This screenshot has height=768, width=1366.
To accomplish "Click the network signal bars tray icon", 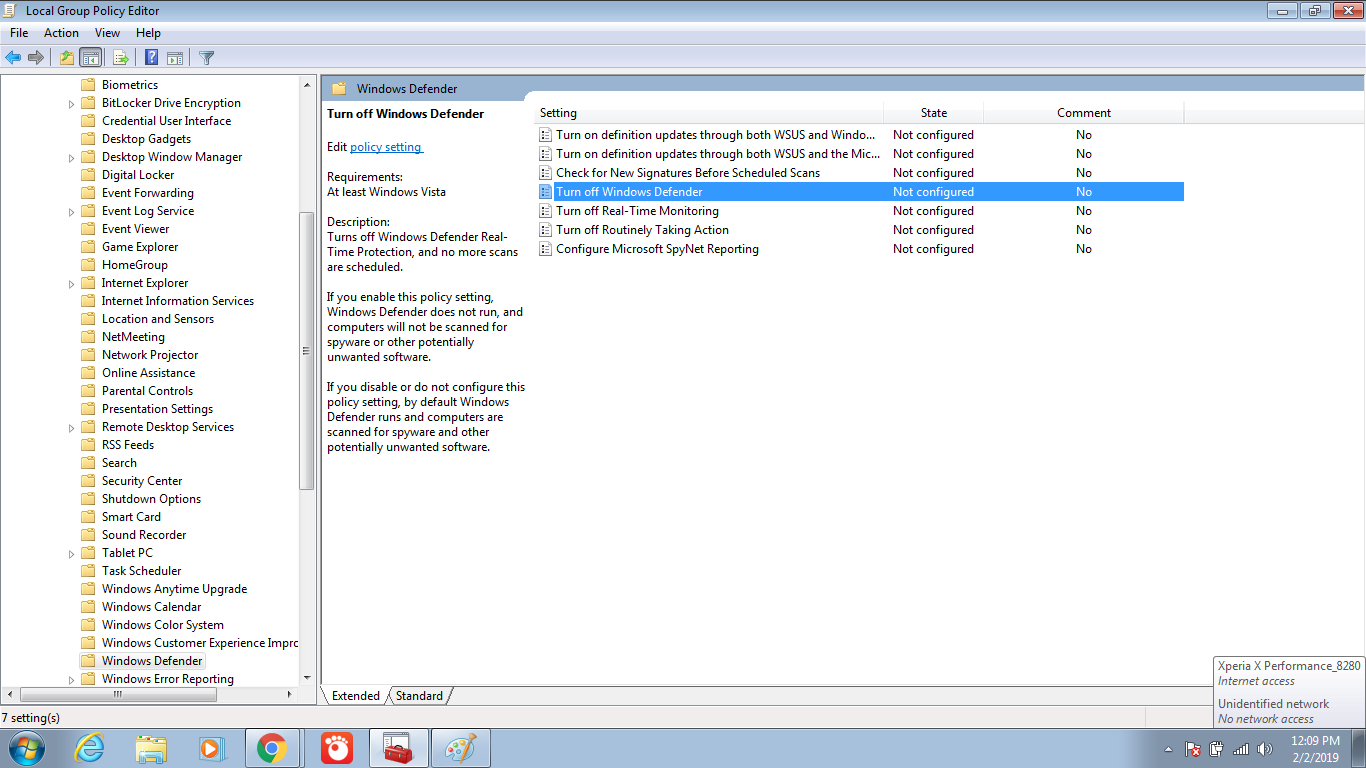I will click(1241, 749).
